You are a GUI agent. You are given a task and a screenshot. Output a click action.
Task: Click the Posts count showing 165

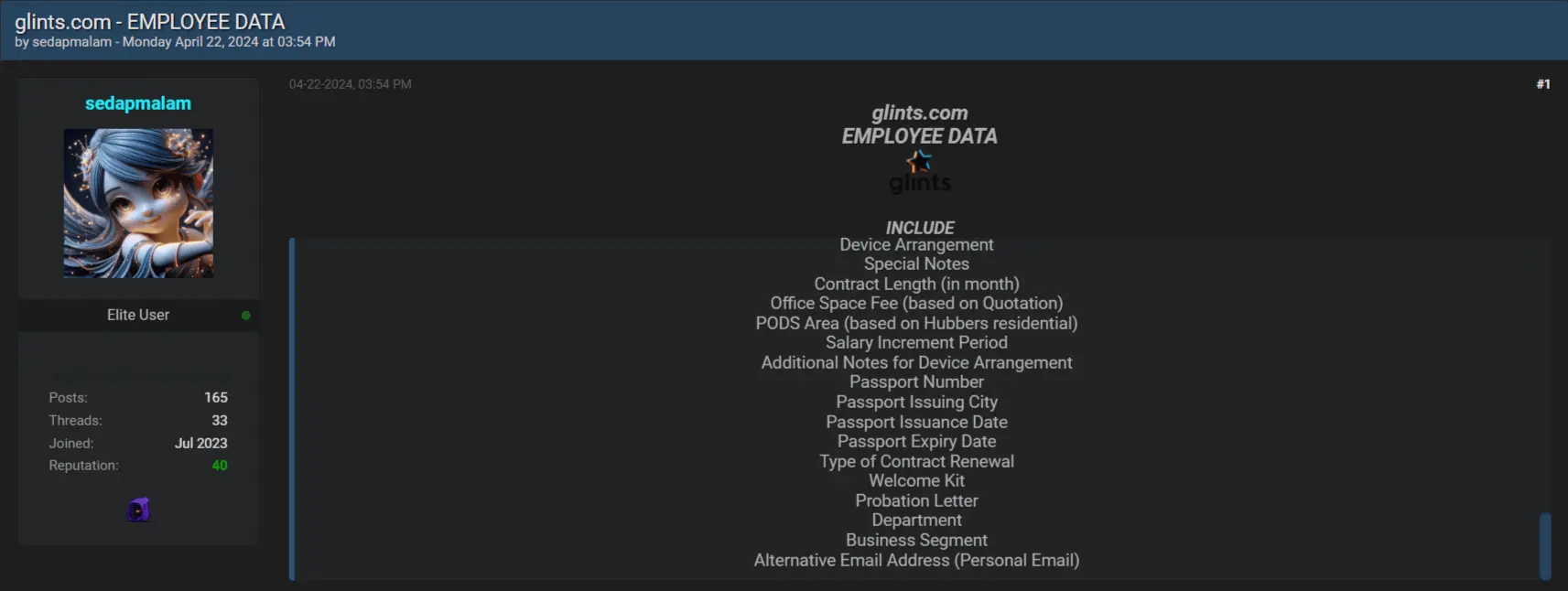point(216,397)
